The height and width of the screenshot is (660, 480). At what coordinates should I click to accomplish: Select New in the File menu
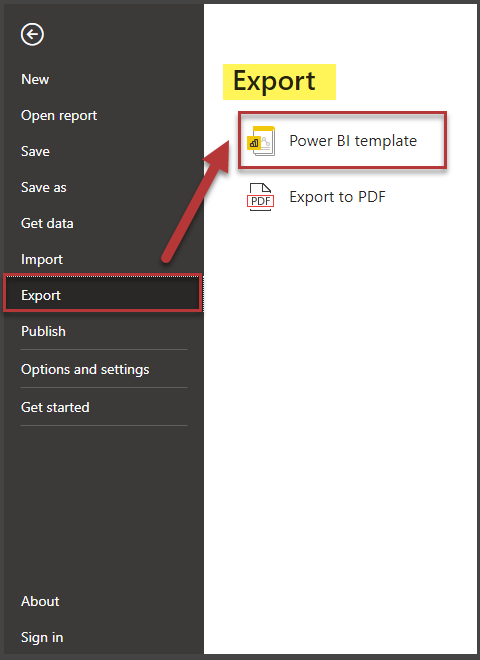pyautogui.click(x=35, y=79)
